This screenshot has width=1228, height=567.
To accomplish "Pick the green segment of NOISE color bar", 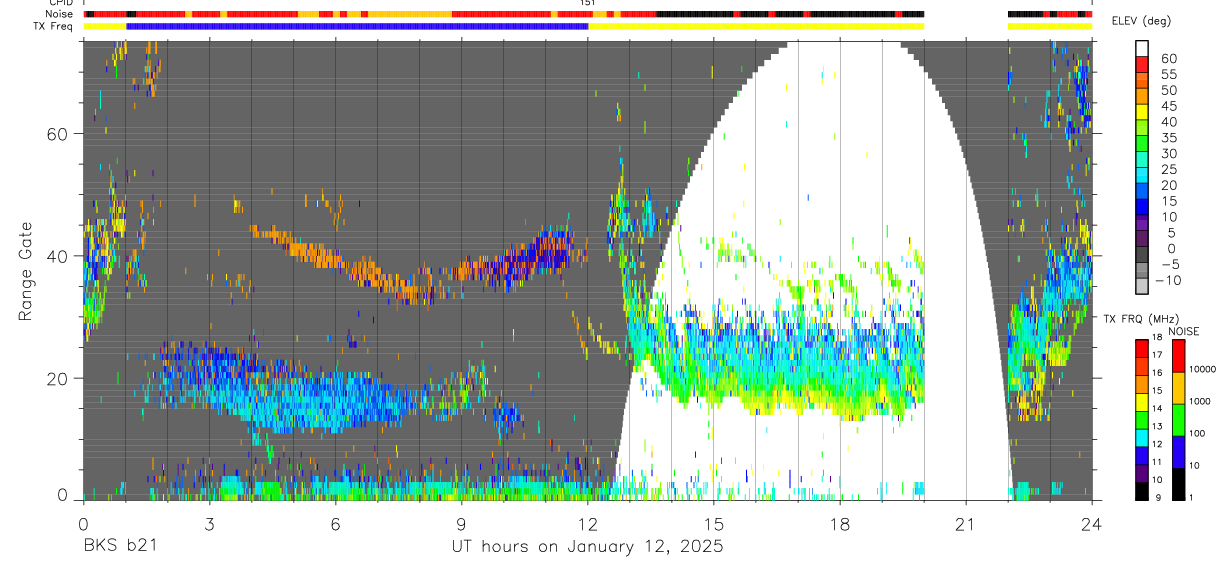I will [x=1178, y=419].
